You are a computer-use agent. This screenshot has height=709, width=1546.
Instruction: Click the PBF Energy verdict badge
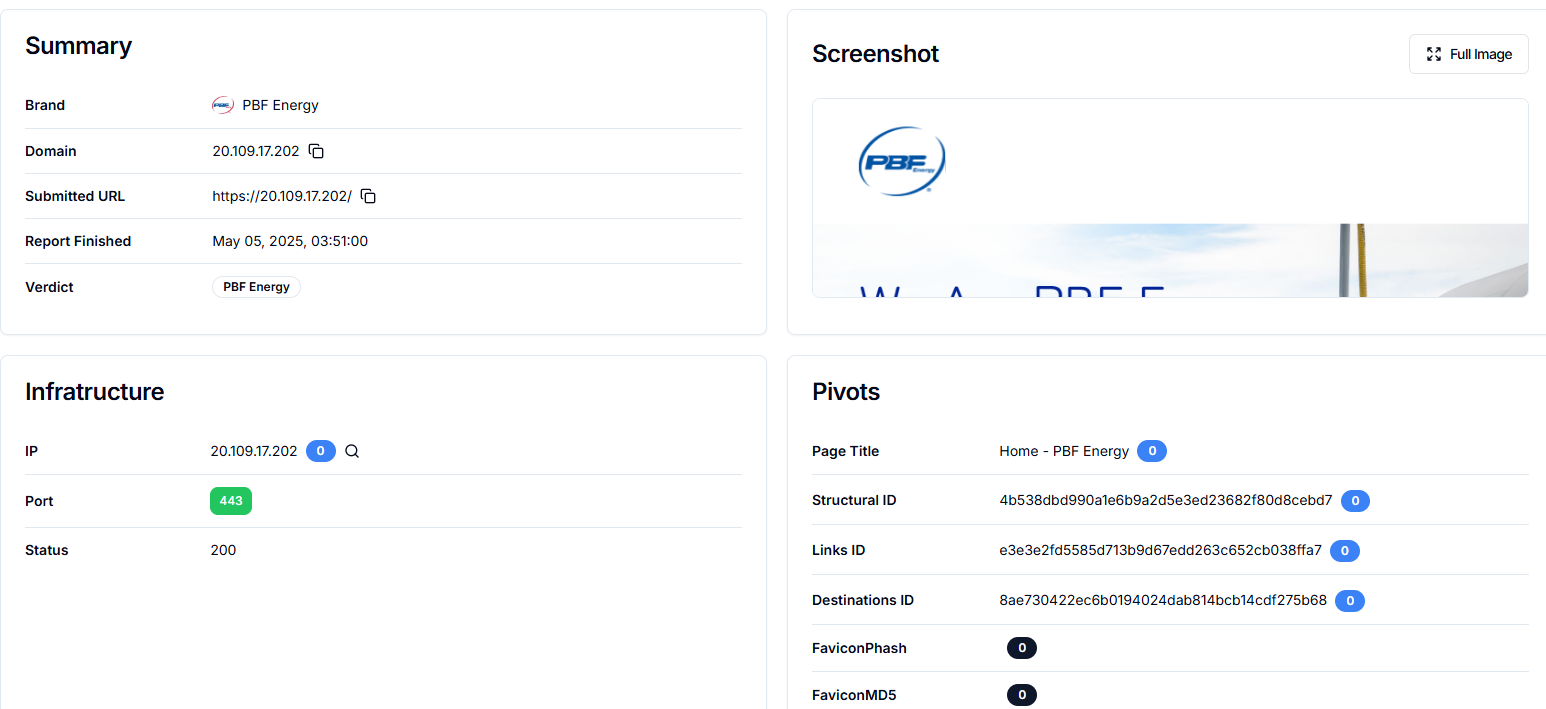pos(256,287)
